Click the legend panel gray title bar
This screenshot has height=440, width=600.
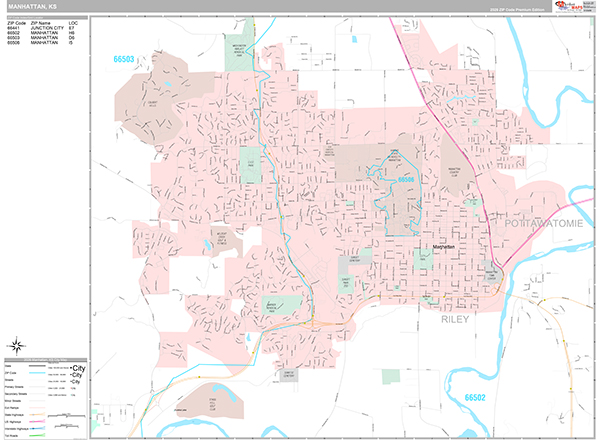pyautogui.click(x=46, y=360)
